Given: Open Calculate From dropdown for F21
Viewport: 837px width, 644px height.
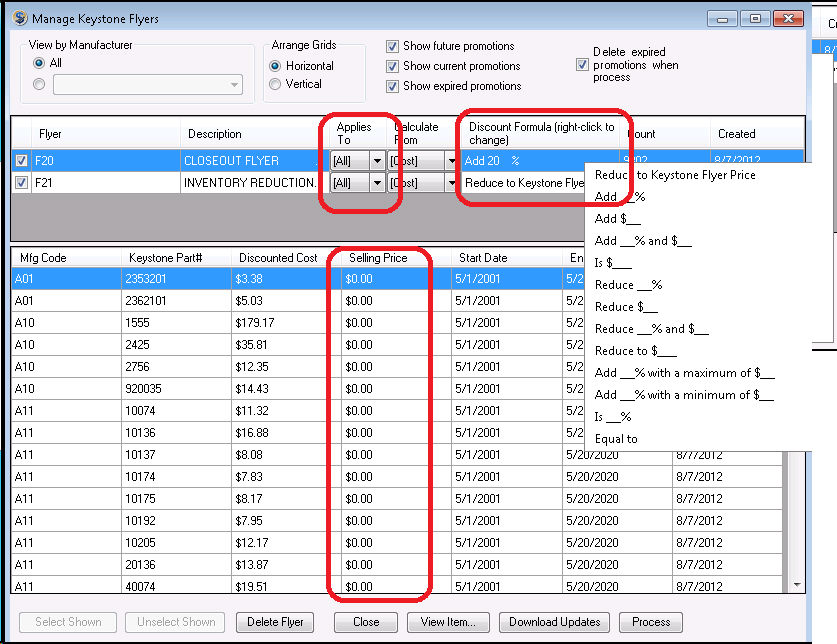Looking at the screenshot, I should pos(450,183).
